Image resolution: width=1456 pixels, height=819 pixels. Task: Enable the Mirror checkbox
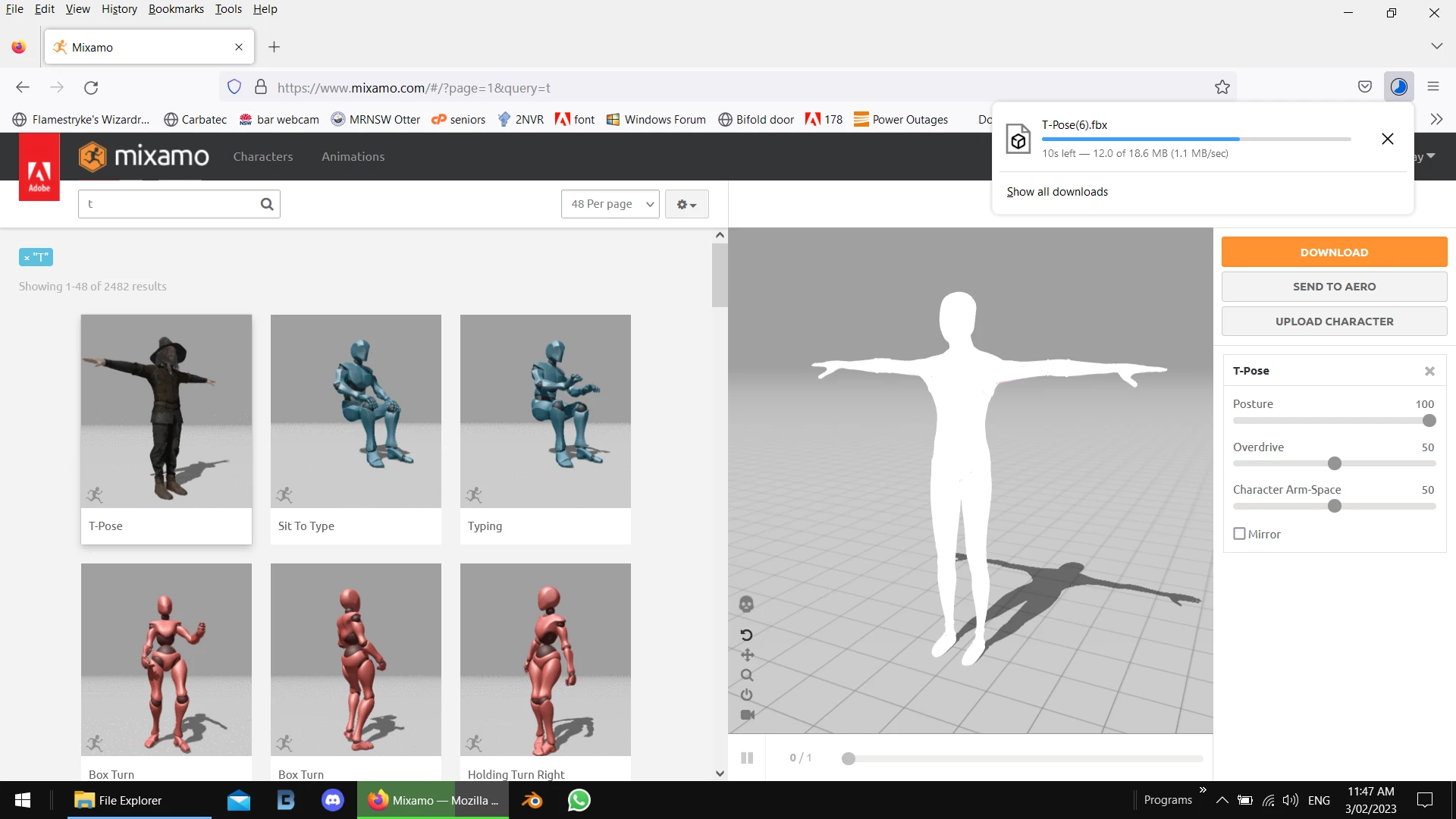(1240, 534)
